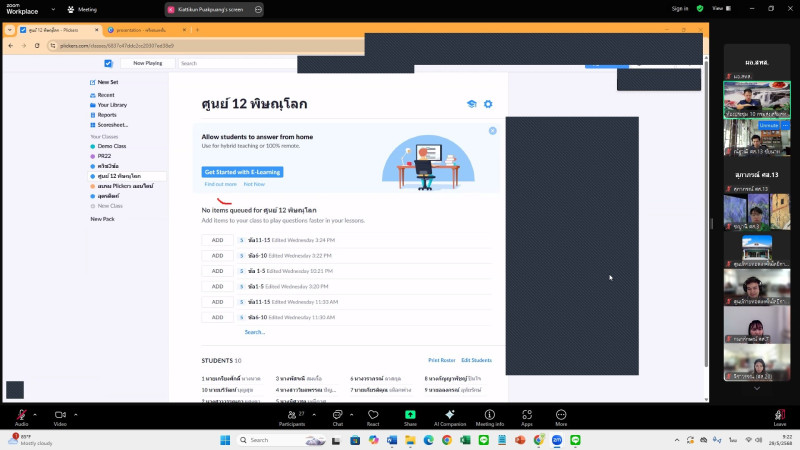Click Zoom Meeting tab at top
800x450 pixels.
click(82, 9)
